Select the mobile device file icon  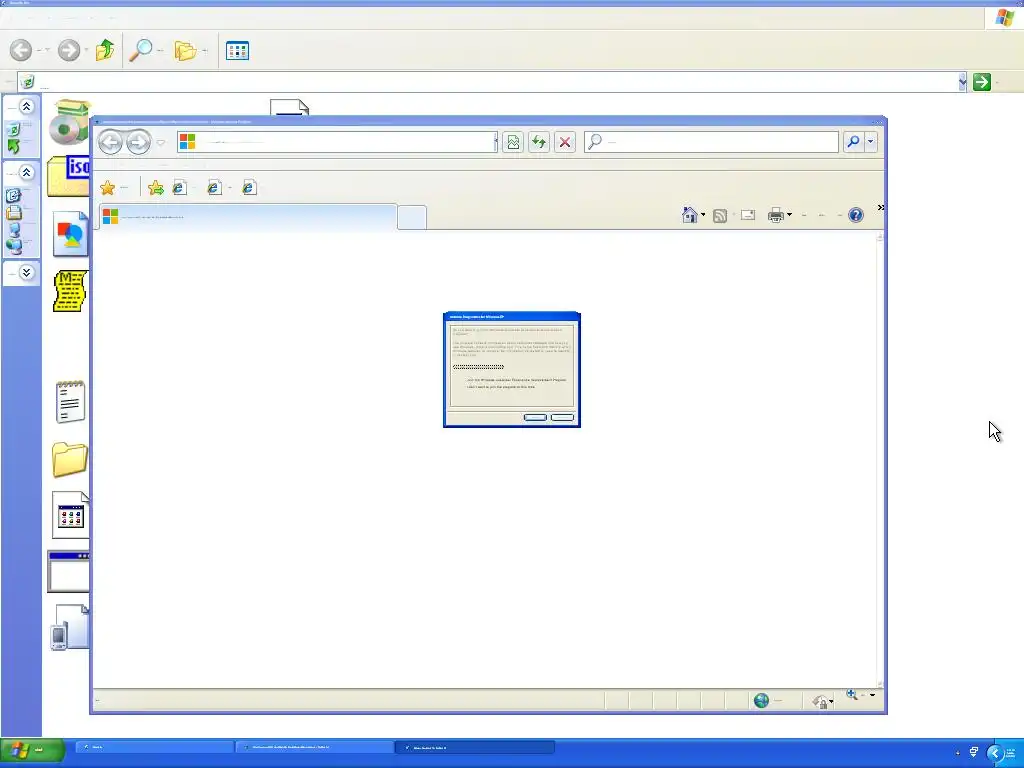tap(69, 627)
